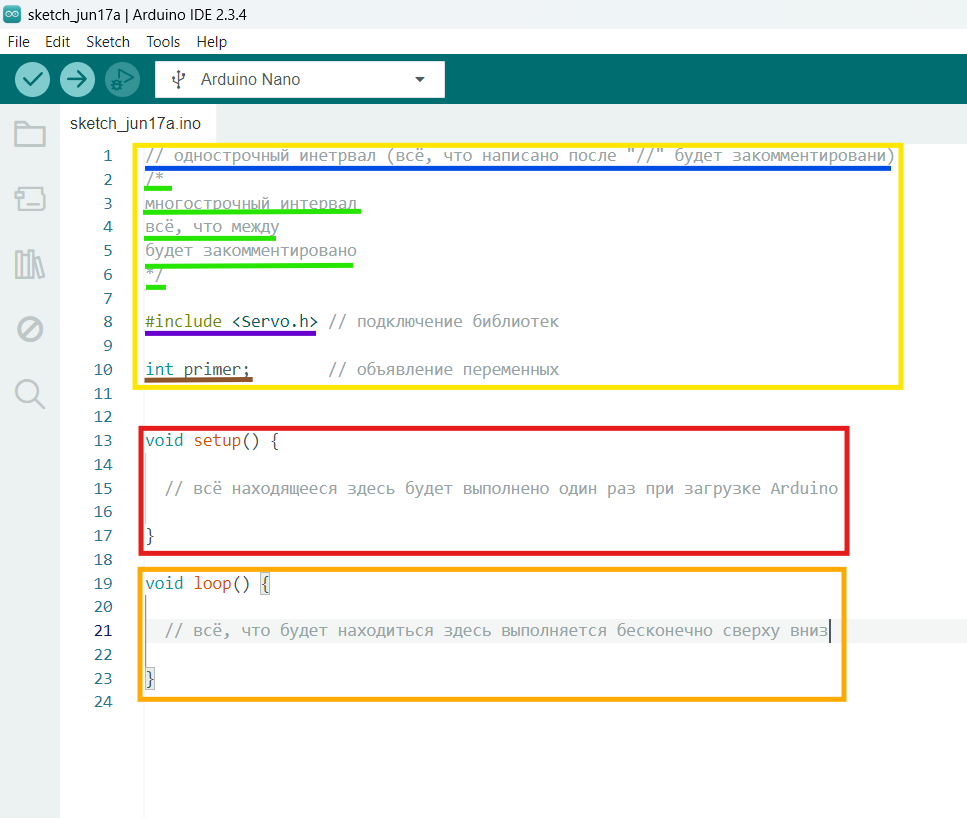Image resolution: width=967 pixels, height=818 pixels.
Task: Open the Boards Manager sidebar icon
Action: point(30,199)
